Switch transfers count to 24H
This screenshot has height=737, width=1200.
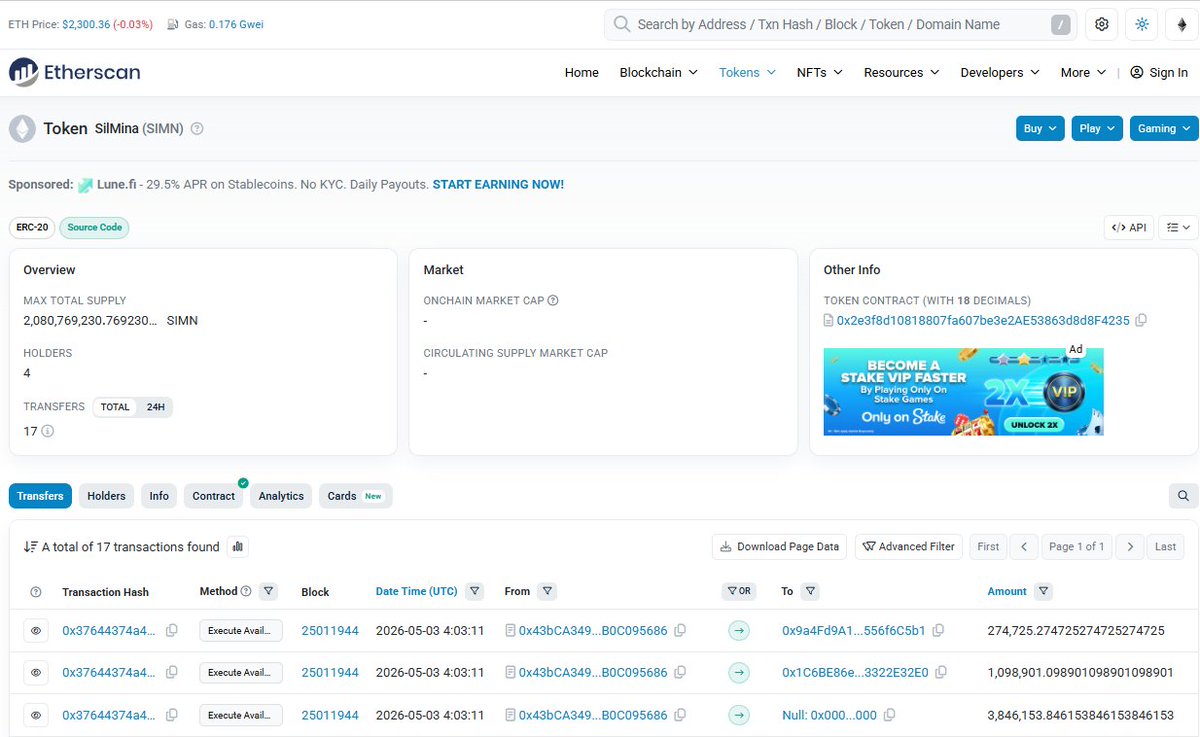coord(155,407)
